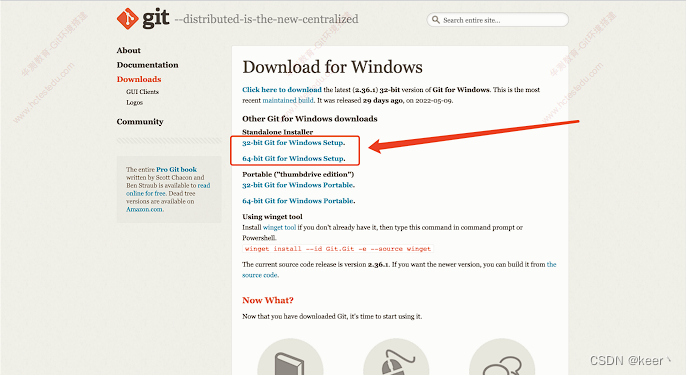
Task: Open the Pro Git book link
Action: click(176, 169)
